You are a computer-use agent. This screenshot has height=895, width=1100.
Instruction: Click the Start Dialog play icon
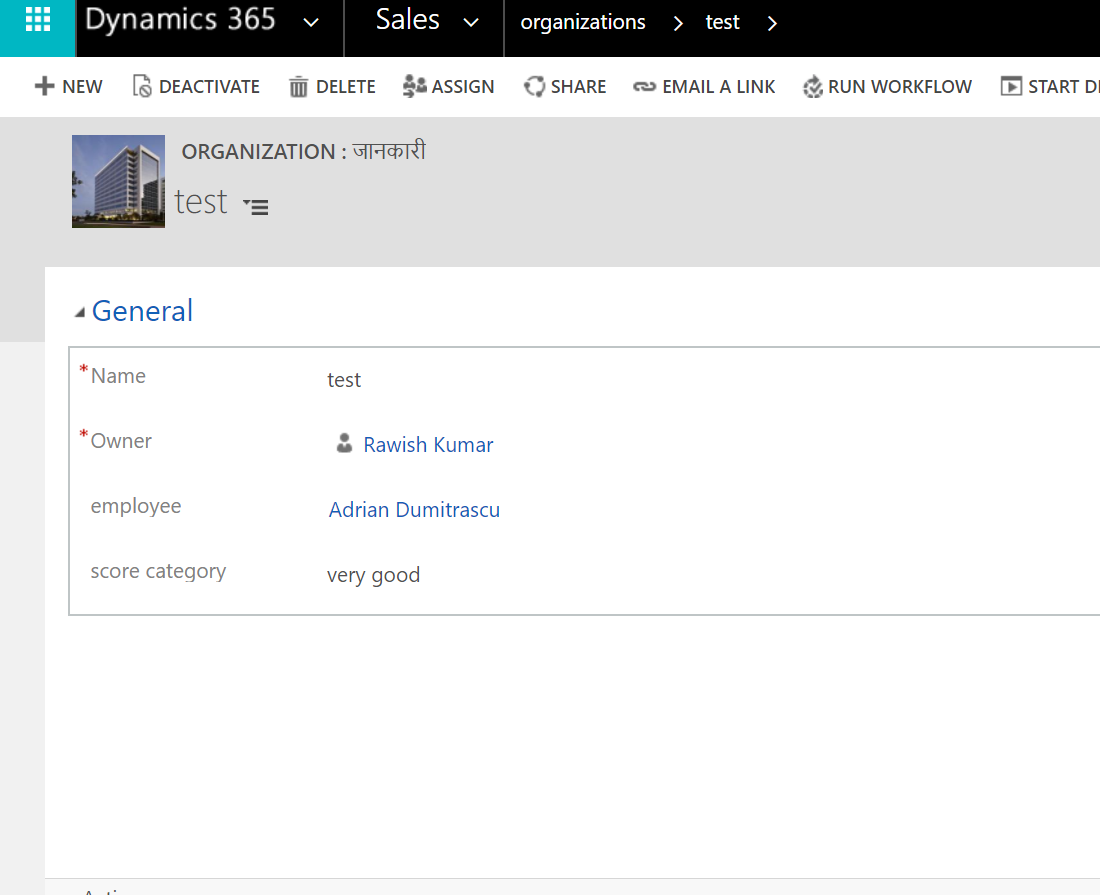[1011, 87]
